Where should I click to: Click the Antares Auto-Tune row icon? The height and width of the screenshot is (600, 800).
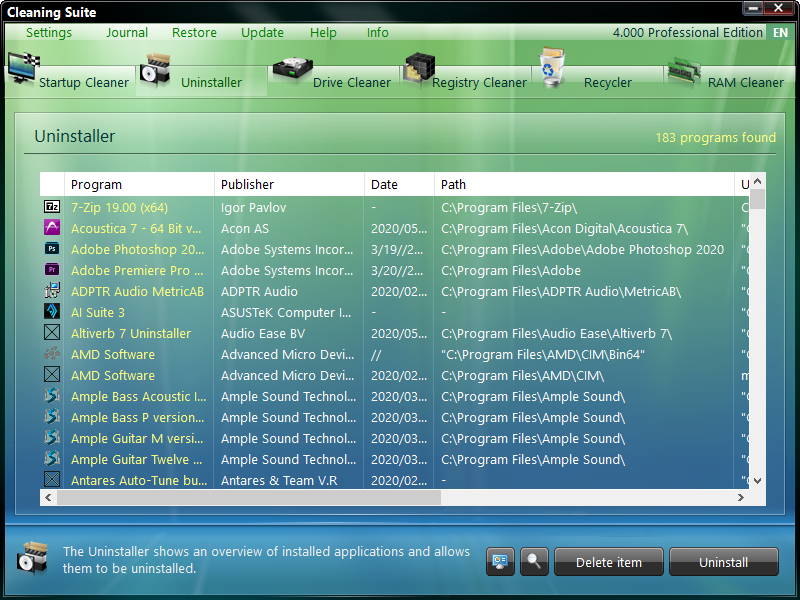[52, 479]
